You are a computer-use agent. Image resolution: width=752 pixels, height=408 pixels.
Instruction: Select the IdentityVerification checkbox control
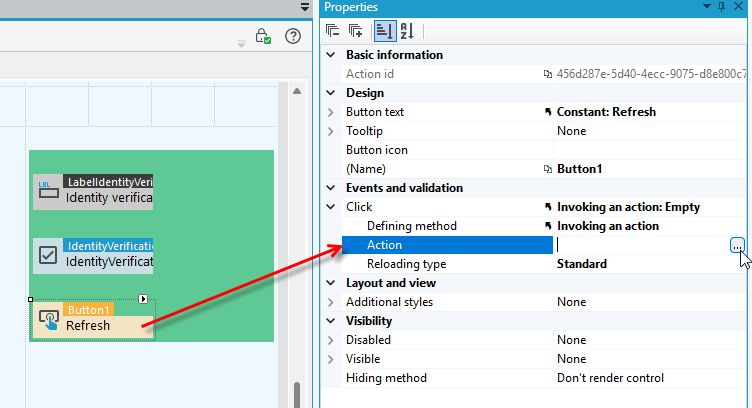pos(93,256)
